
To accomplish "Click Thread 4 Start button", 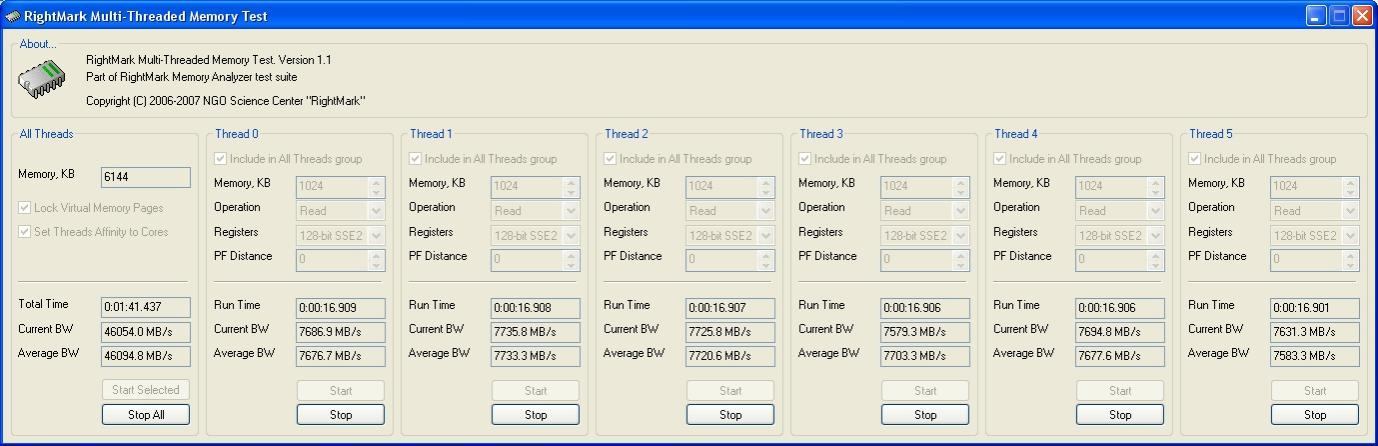I will click(x=1121, y=391).
